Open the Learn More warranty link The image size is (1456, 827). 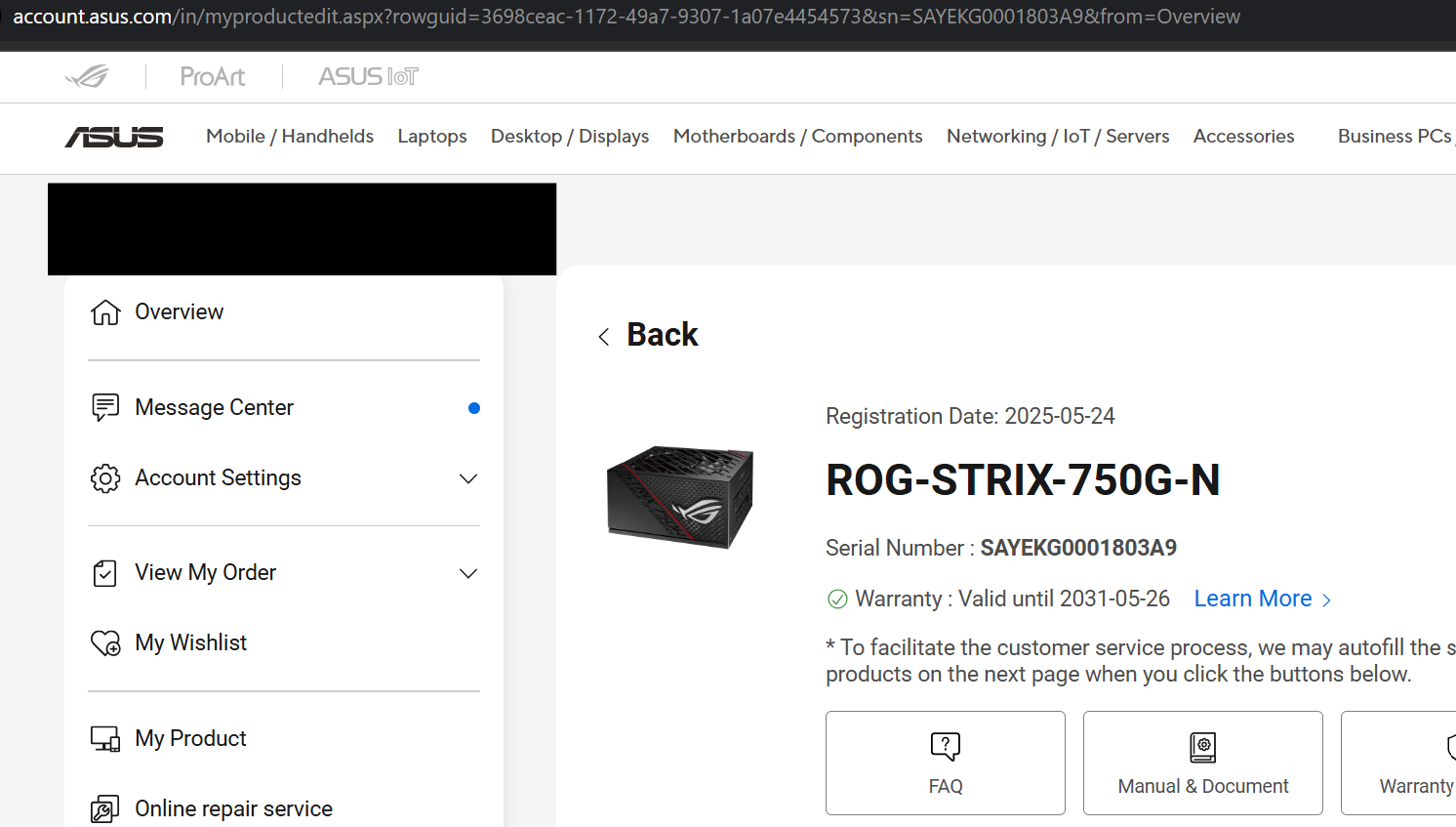point(1263,599)
